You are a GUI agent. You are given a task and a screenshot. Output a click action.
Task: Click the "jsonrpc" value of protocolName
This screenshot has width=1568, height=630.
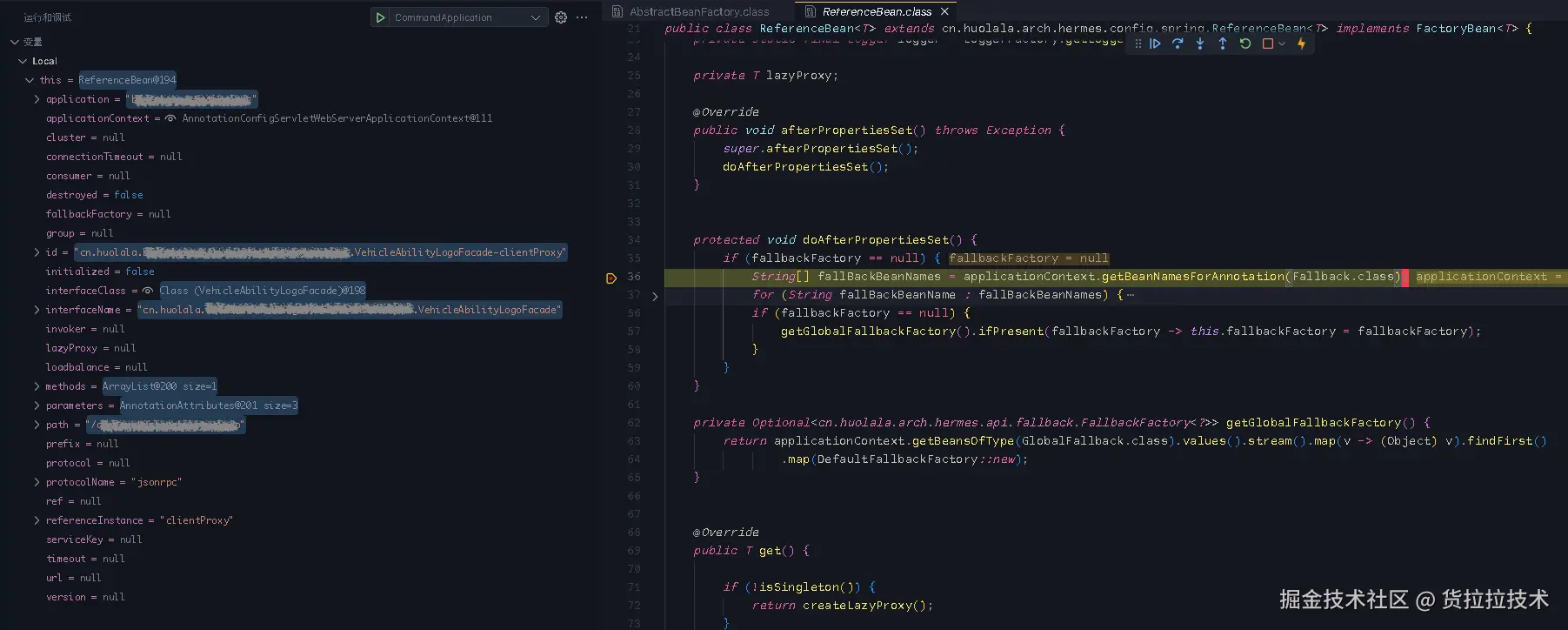pos(157,482)
